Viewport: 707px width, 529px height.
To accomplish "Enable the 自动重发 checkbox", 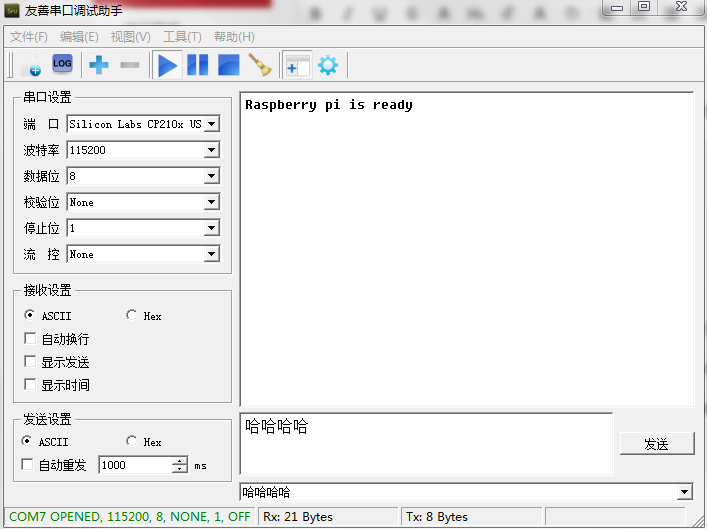I will (27, 464).
